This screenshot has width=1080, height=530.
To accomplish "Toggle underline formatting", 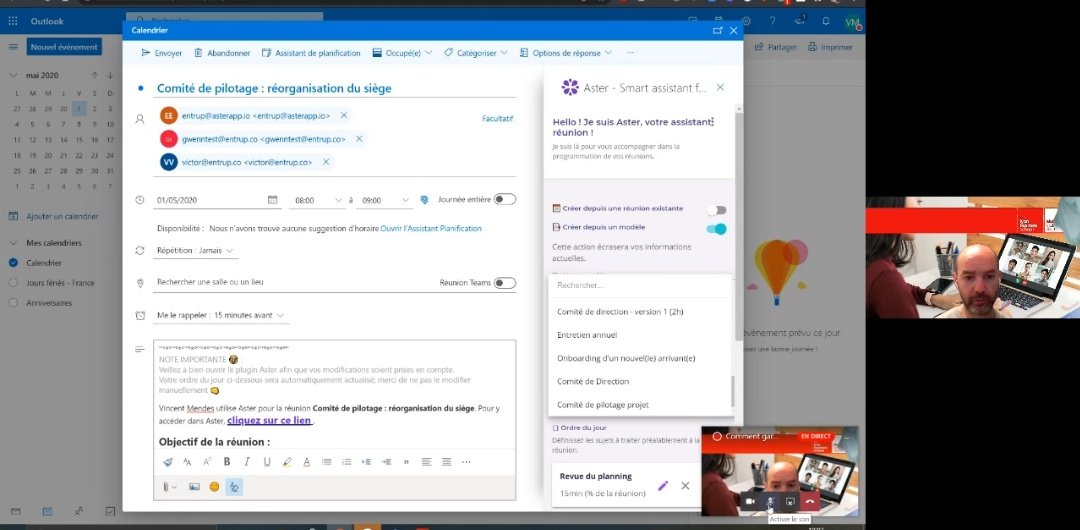I will (x=267, y=462).
